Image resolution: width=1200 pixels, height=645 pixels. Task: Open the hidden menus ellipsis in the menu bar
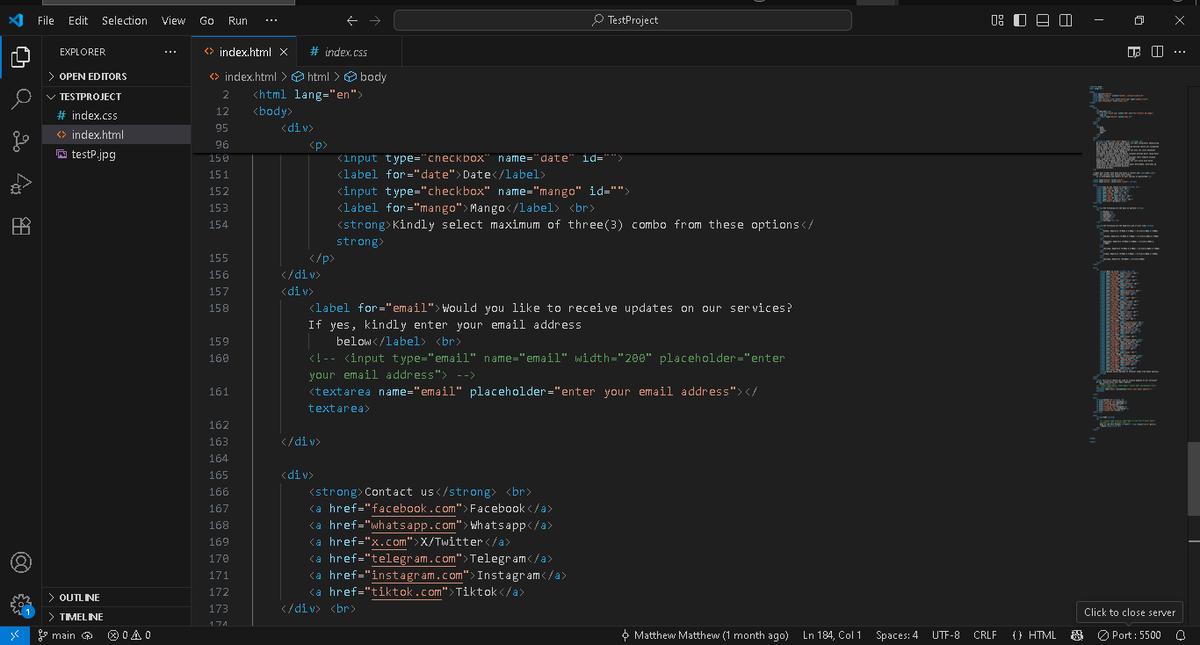(x=272, y=20)
